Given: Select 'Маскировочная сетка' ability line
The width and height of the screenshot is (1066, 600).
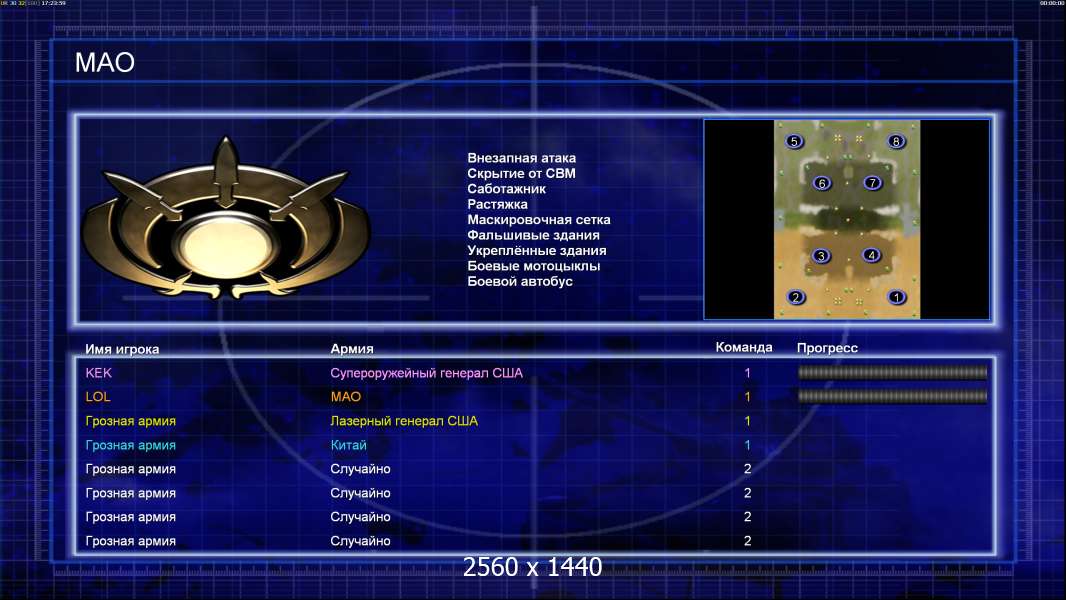Looking at the screenshot, I should coord(538,219).
